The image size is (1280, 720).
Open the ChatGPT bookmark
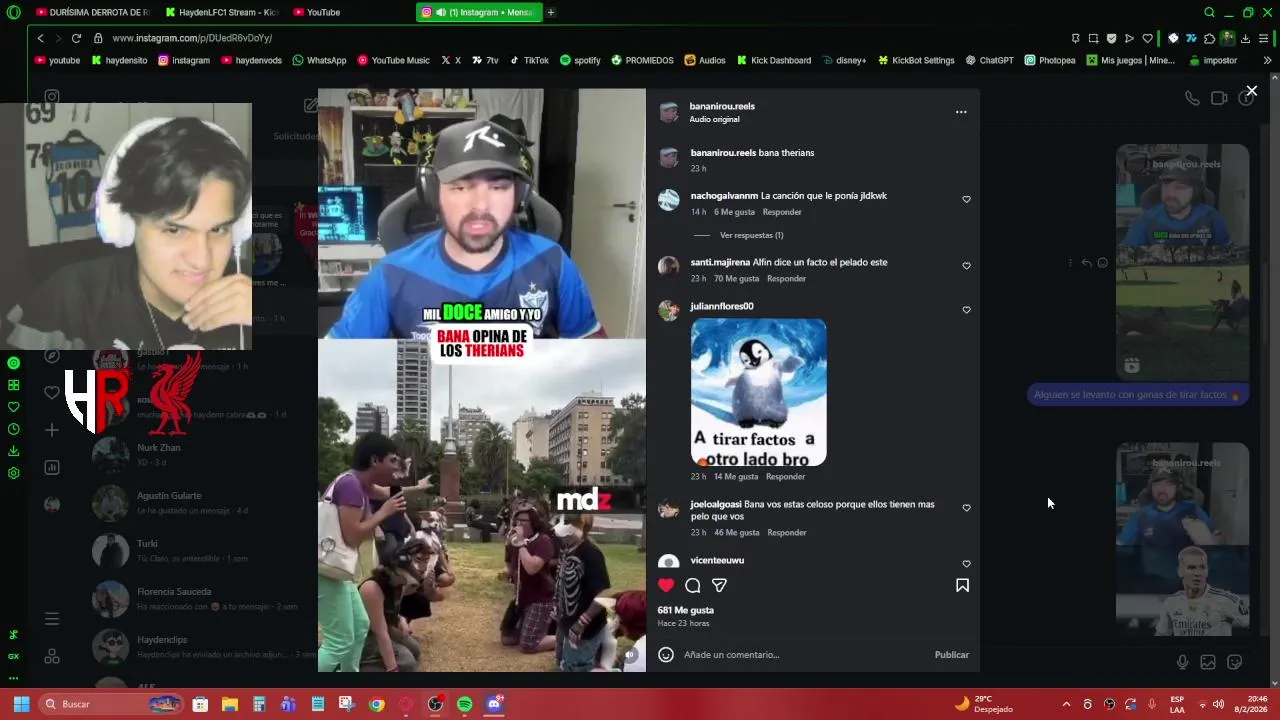989,60
